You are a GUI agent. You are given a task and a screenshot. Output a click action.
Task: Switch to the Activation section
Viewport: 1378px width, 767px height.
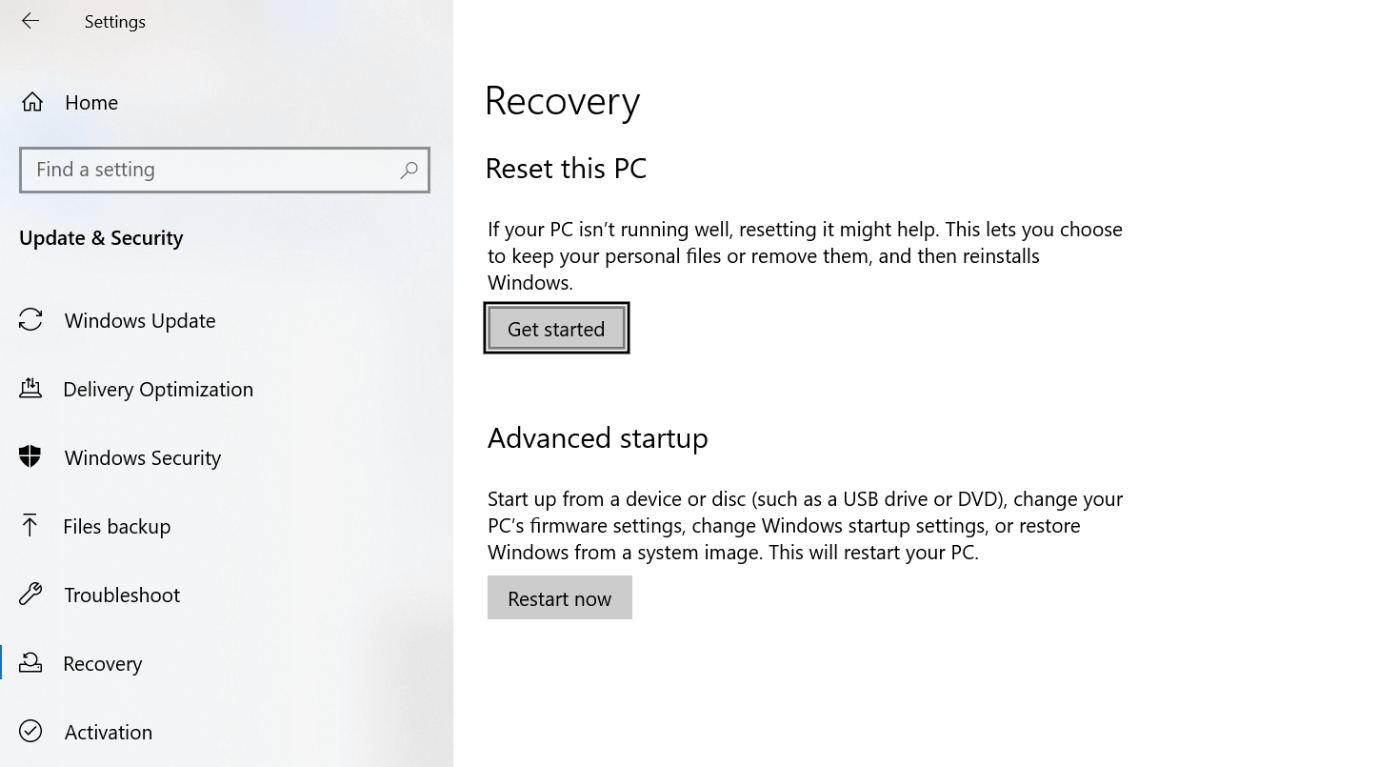coord(107,731)
